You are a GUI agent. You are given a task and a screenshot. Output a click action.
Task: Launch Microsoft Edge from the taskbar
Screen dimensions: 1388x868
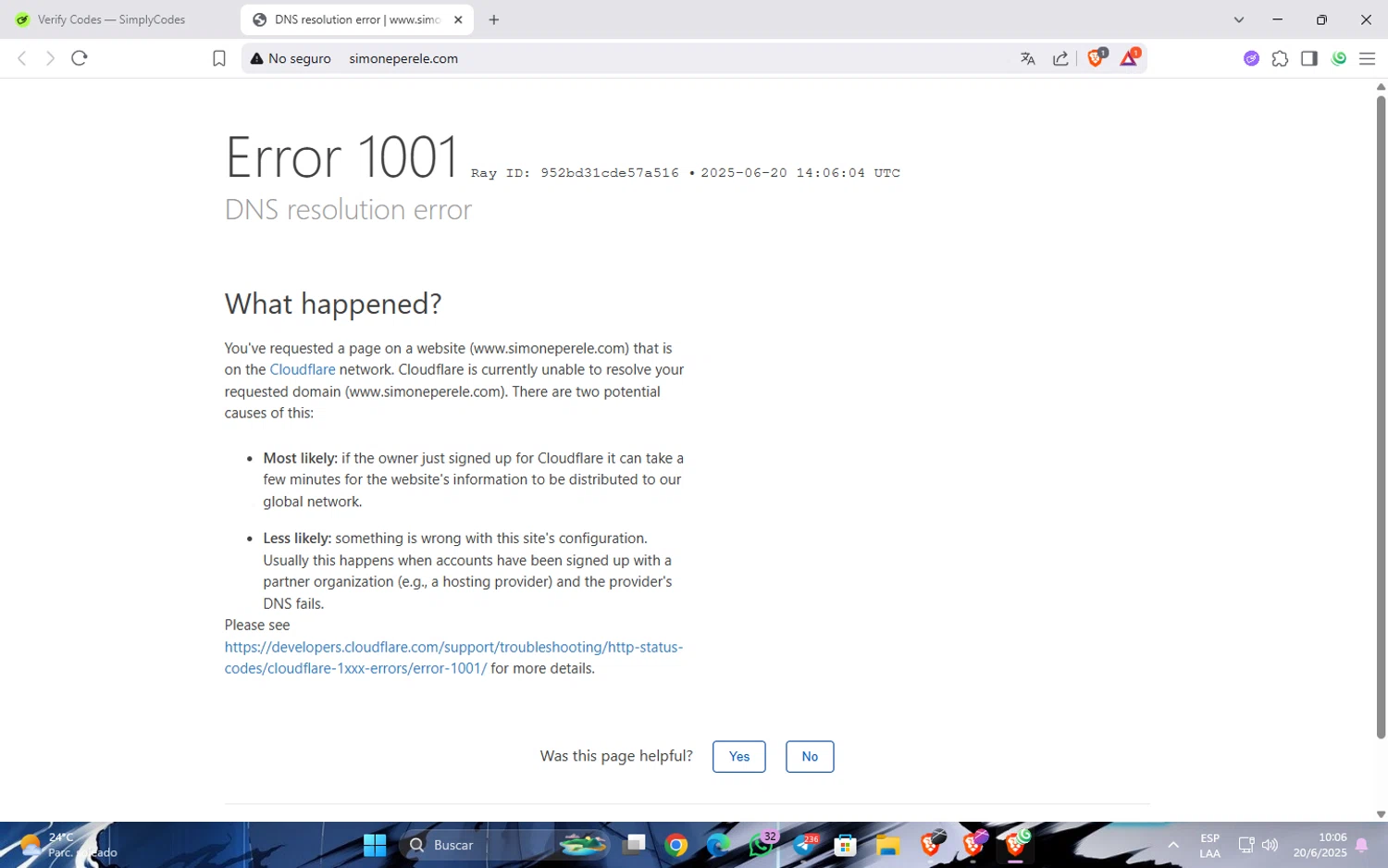point(718,845)
